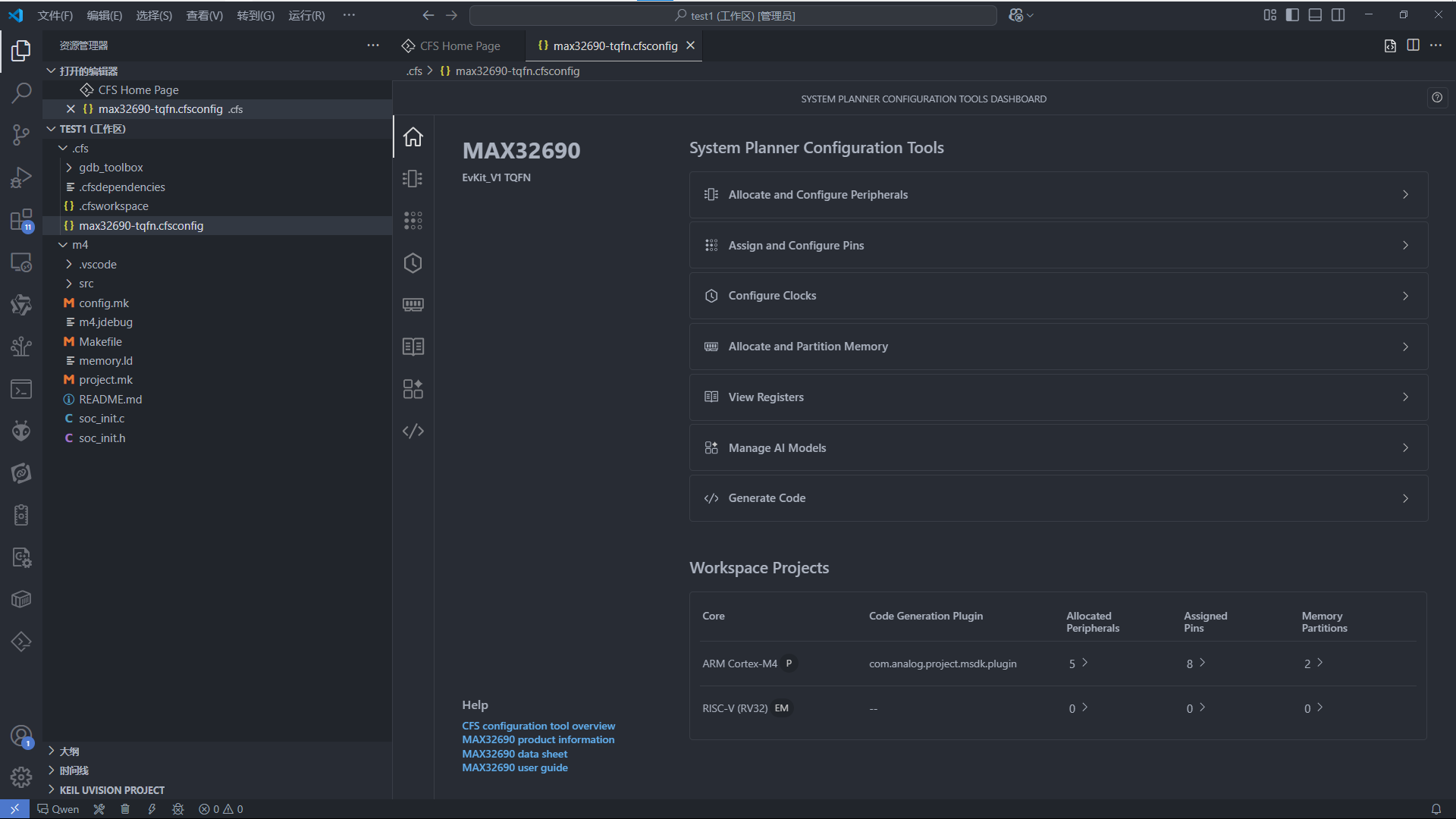Open the Makefile in the explorer

(x=218, y=342)
